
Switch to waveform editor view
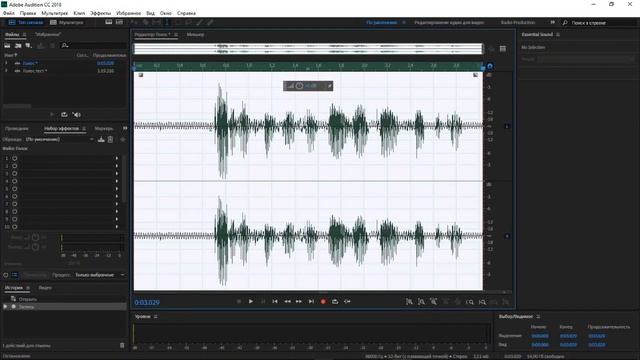[26, 22]
